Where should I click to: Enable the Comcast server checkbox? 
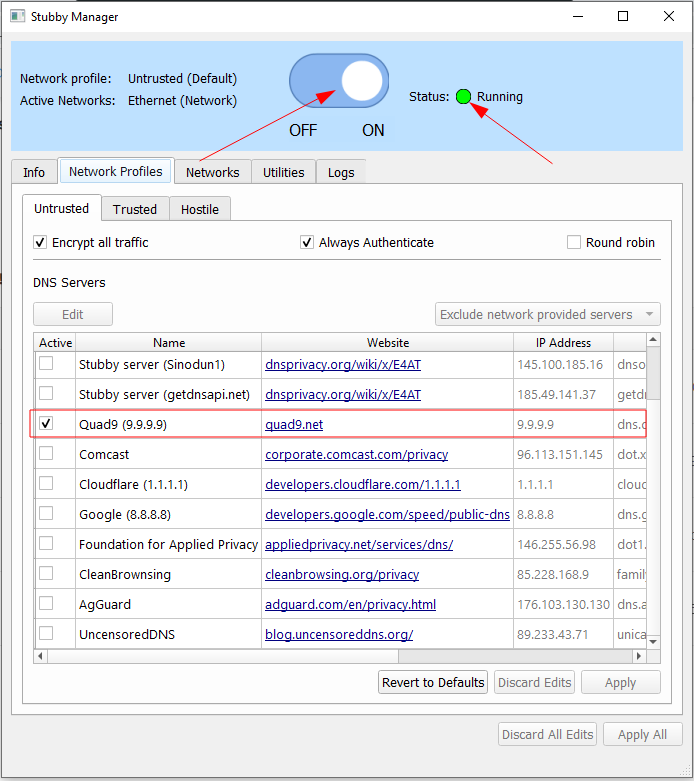(46, 453)
